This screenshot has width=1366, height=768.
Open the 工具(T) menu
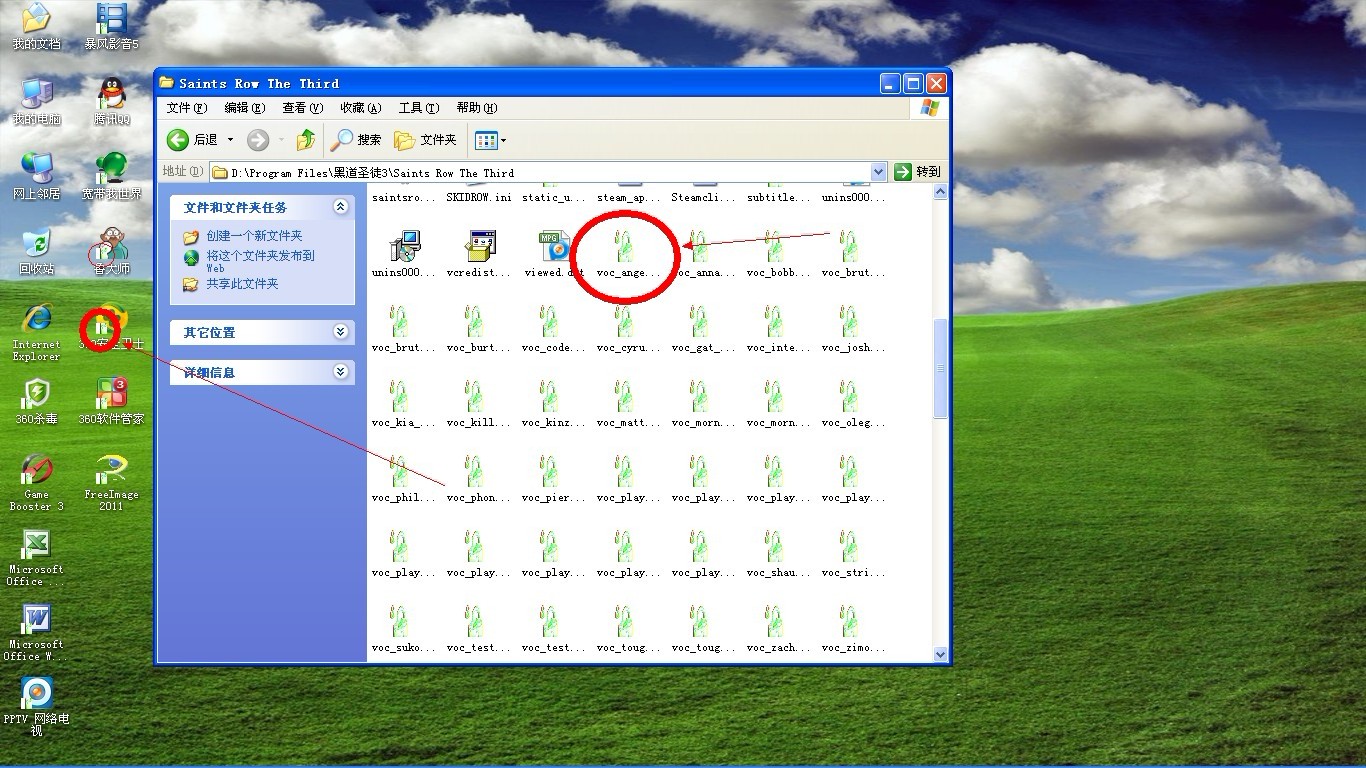[418, 108]
